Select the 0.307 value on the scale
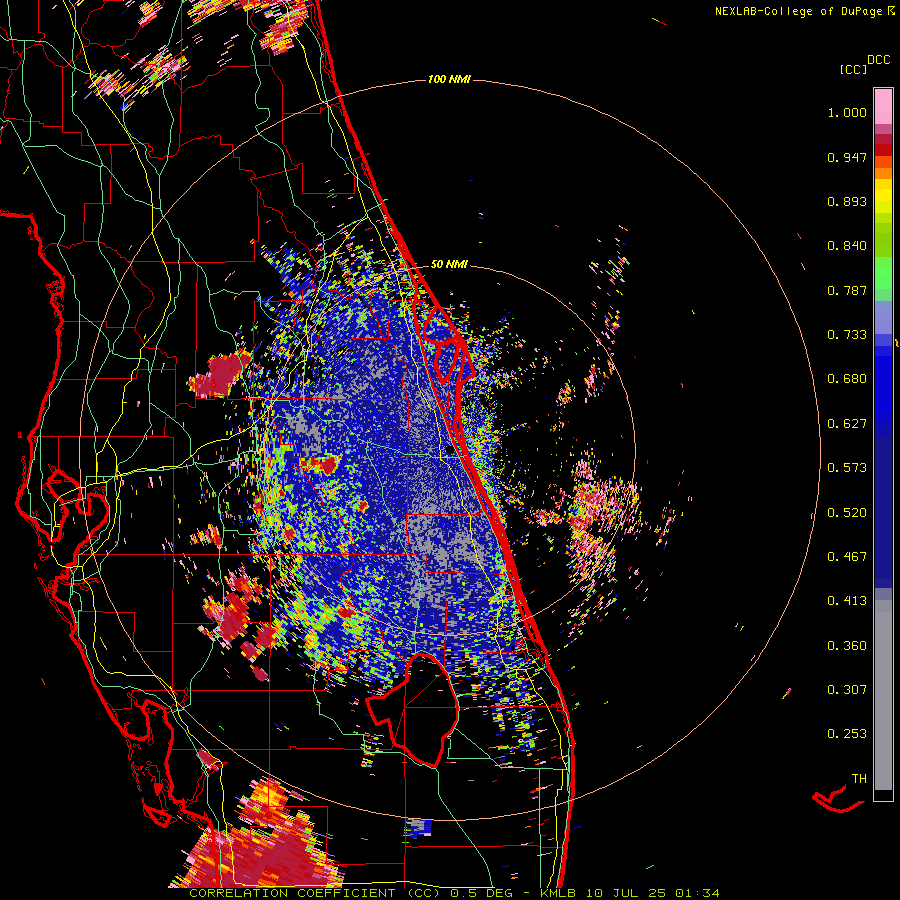This screenshot has height=900, width=900. click(847, 690)
